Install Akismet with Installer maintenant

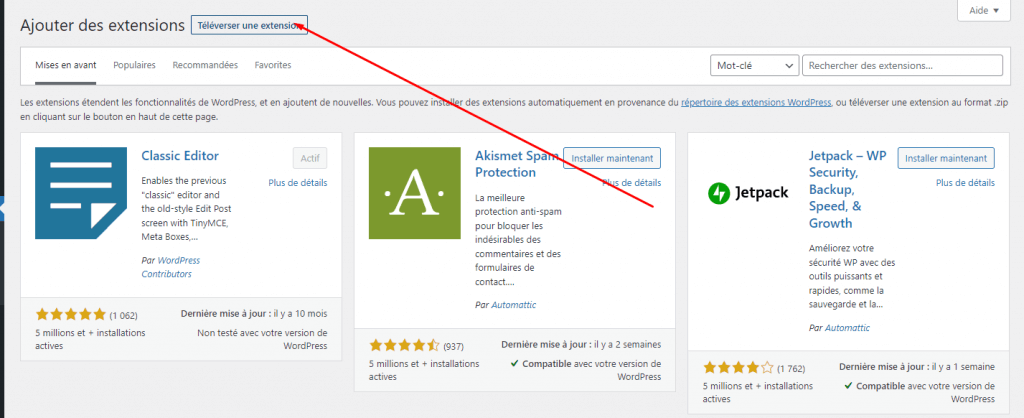pos(612,158)
